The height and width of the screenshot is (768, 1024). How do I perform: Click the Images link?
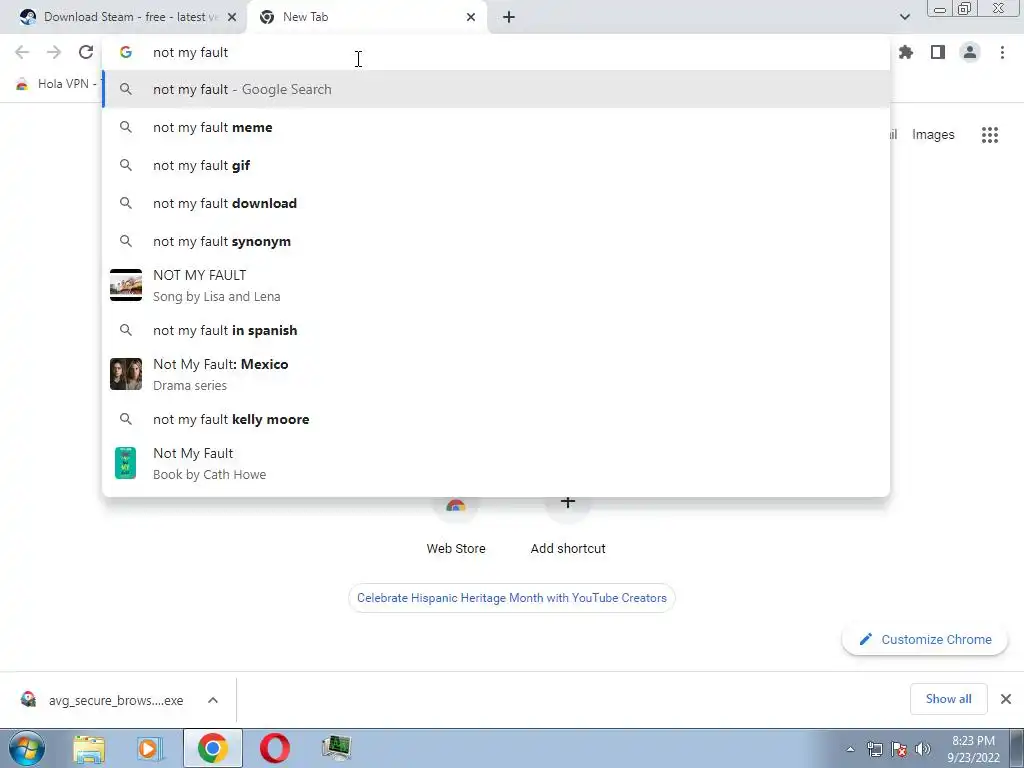point(933,135)
